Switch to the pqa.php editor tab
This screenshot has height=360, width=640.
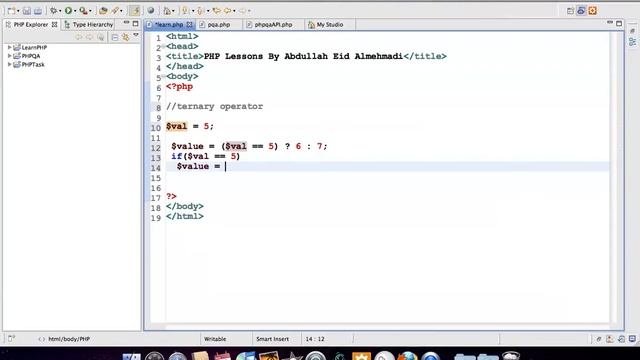pos(218,24)
